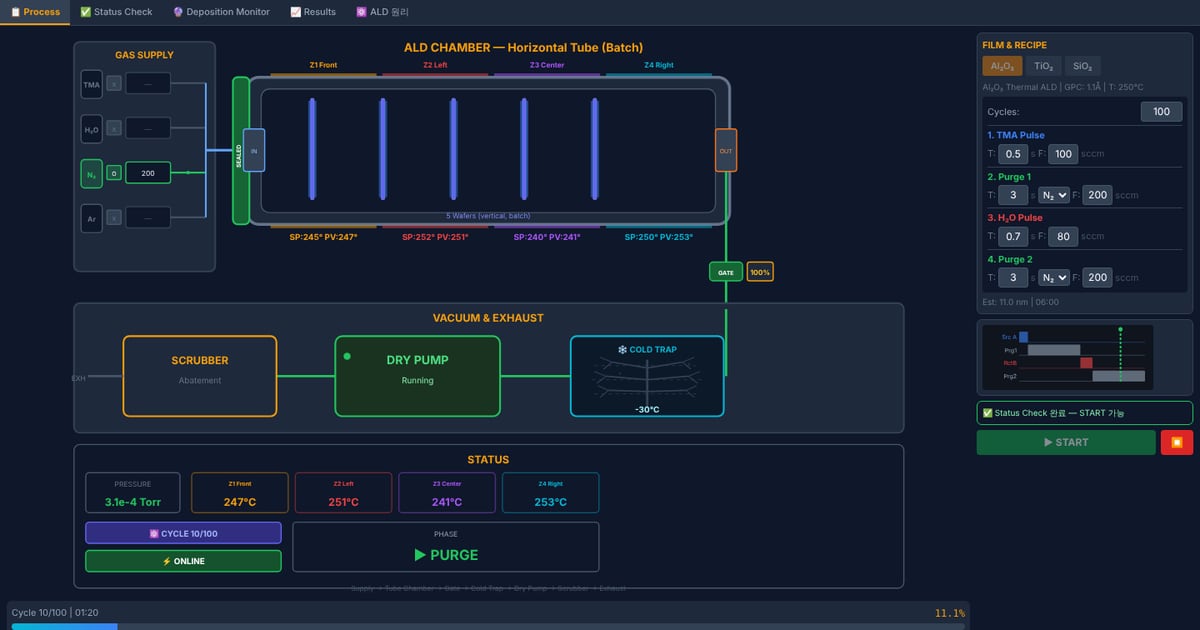1200x630 pixels.
Task: Open the ALD 원리 tab
Action: (382, 12)
